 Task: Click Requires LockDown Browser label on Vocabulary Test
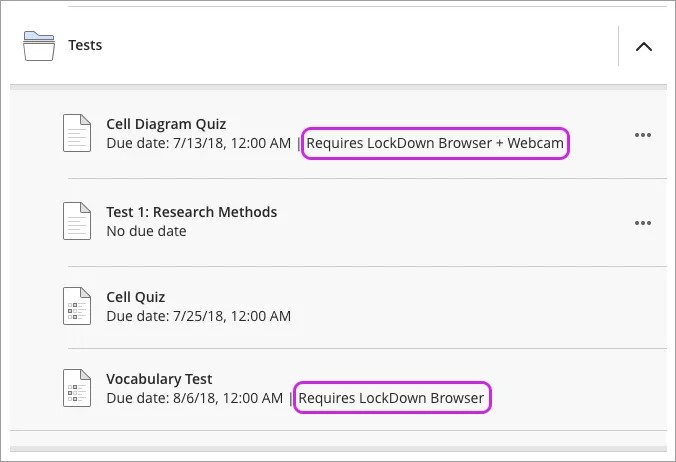[x=391, y=398]
